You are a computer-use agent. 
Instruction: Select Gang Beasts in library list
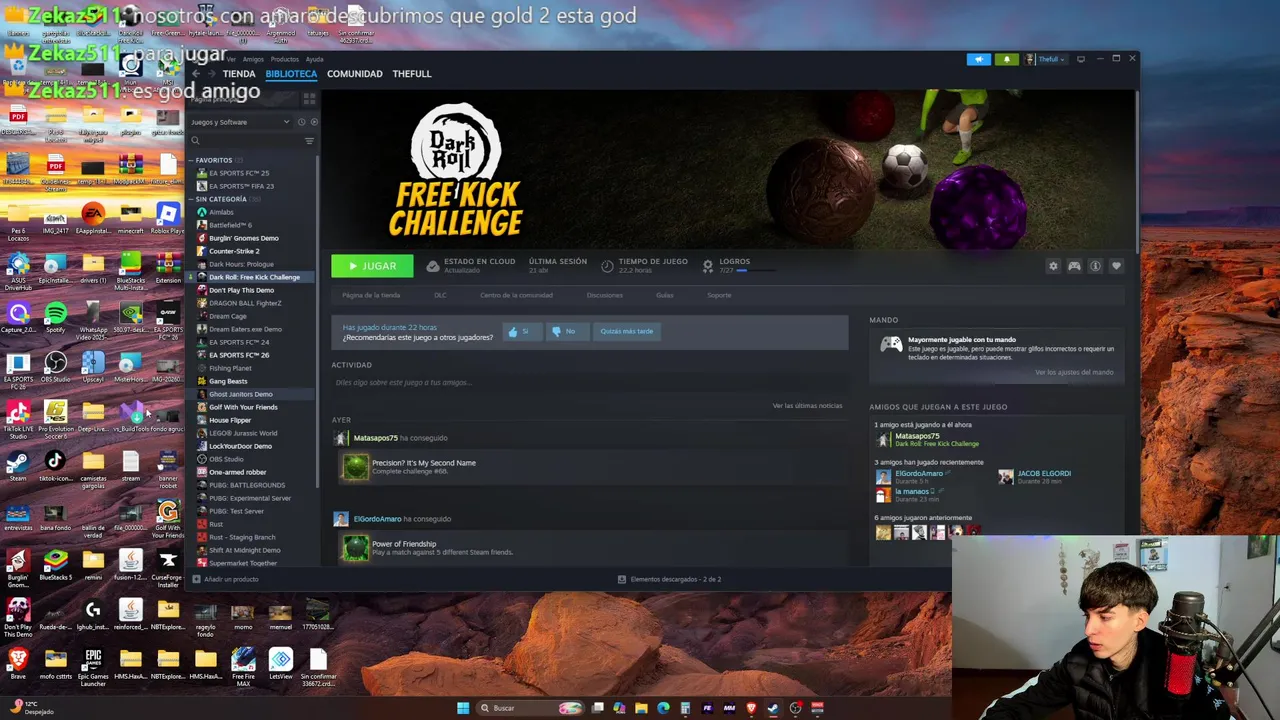click(x=228, y=381)
